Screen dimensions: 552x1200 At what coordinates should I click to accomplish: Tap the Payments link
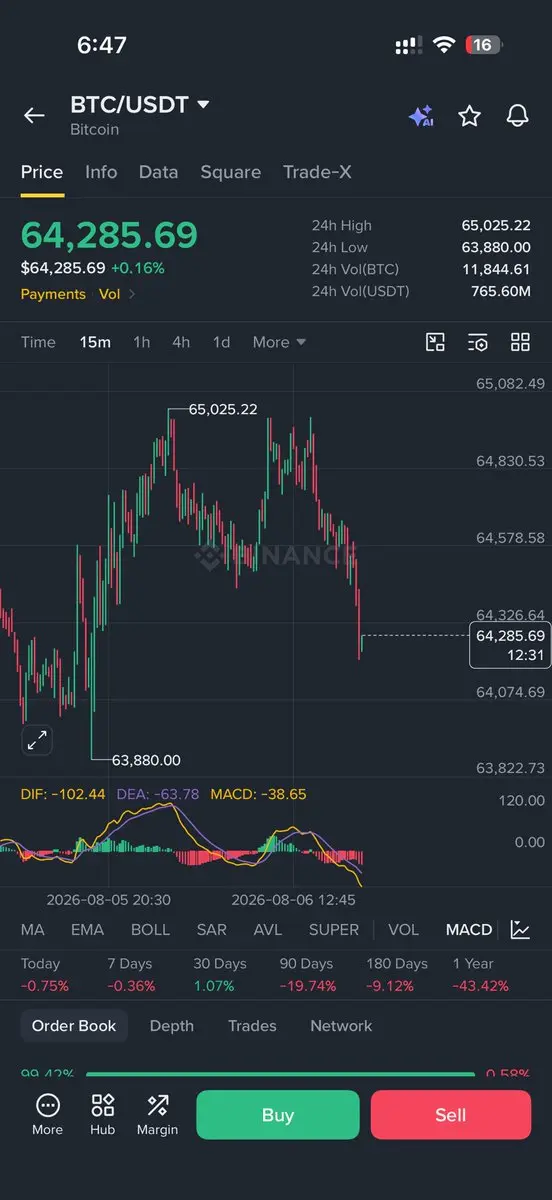tap(53, 294)
